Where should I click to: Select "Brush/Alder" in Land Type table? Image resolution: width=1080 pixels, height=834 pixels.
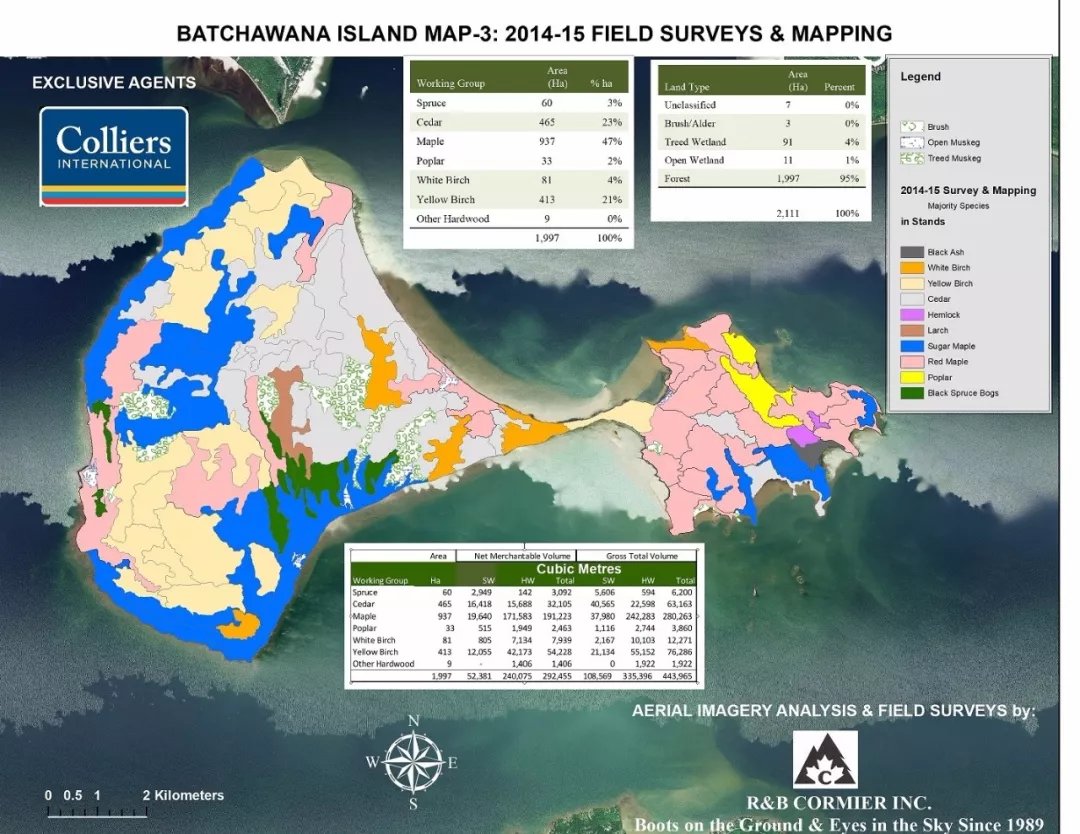[x=689, y=123]
